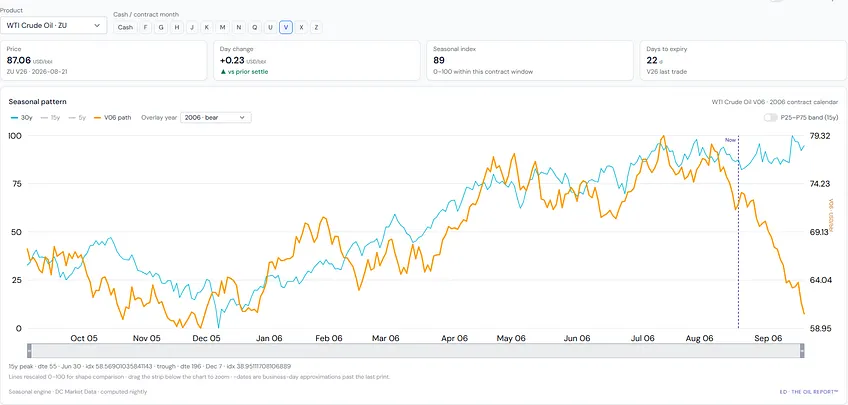This screenshot has width=848, height=405.
Task: Select the Cash contract button
Action: coord(125,27)
